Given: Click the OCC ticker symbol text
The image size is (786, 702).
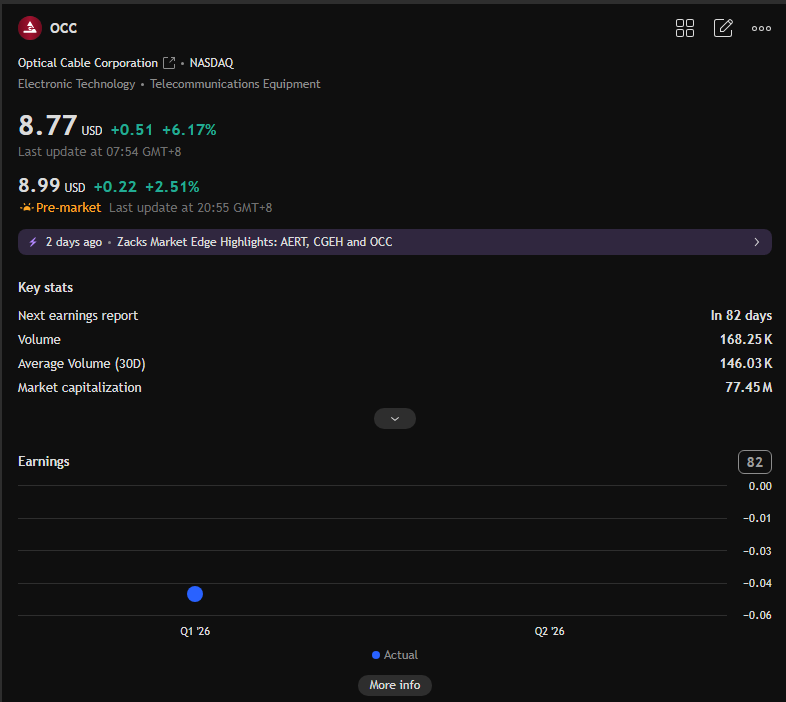Looking at the screenshot, I should click(x=63, y=28).
